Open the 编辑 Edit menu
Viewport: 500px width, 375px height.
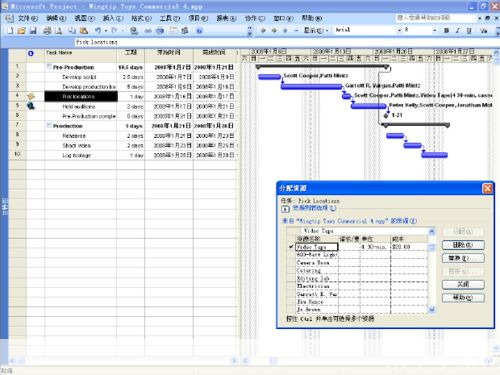tap(55, 18)
